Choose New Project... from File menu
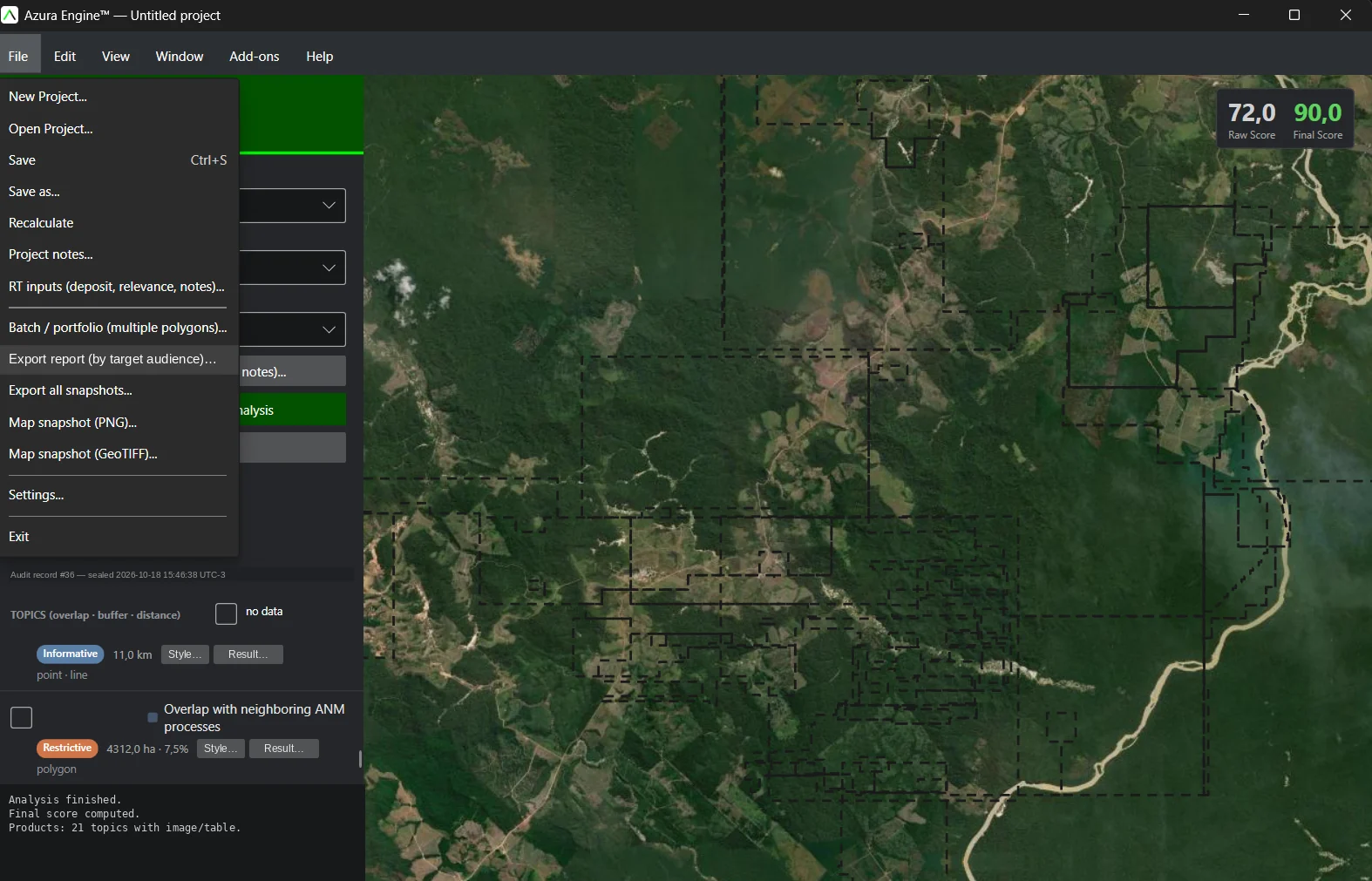 click(x=119, y=97)
